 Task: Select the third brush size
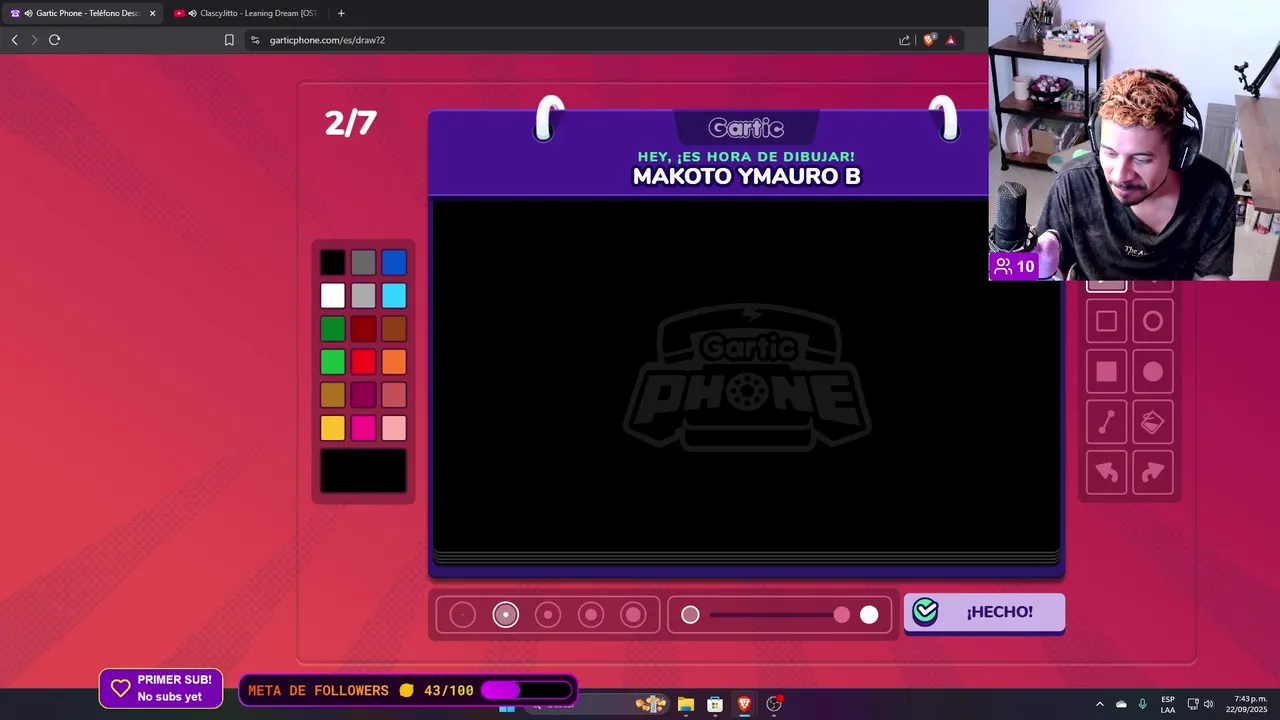point(548,615)
